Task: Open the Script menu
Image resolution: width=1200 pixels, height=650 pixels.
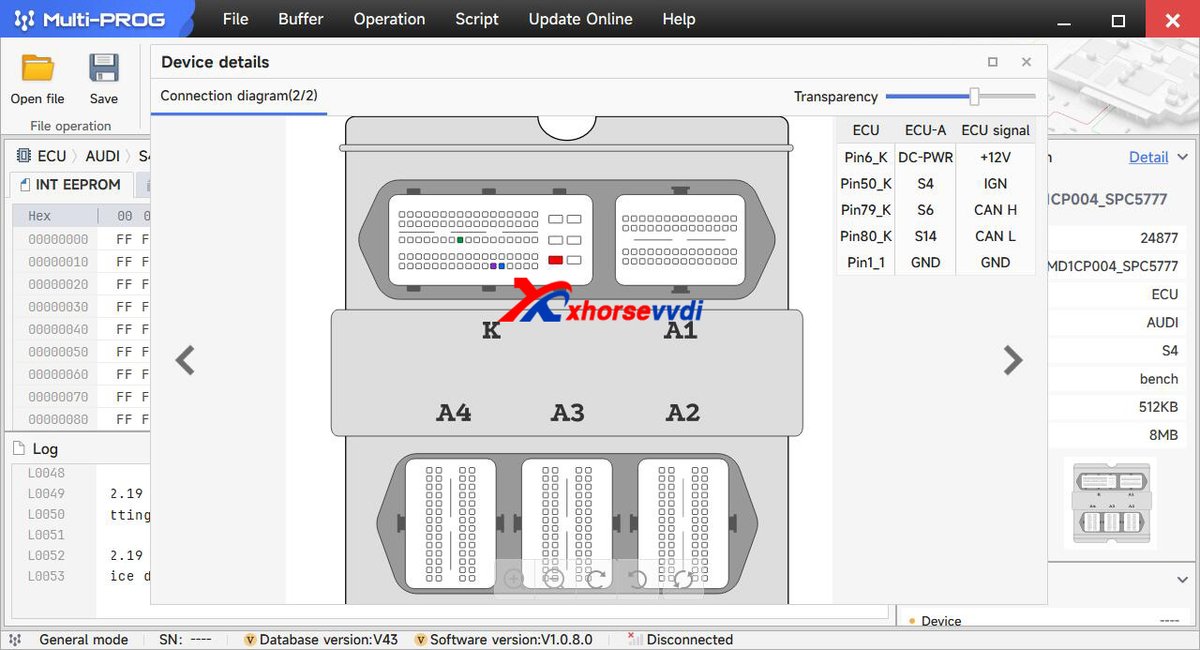Action: point(477,19)
